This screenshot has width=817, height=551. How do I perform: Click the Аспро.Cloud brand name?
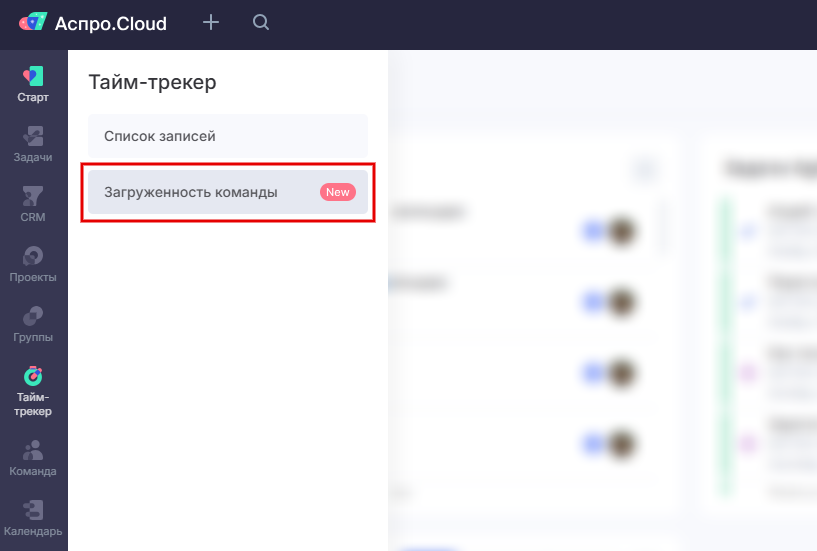(111, 23)
